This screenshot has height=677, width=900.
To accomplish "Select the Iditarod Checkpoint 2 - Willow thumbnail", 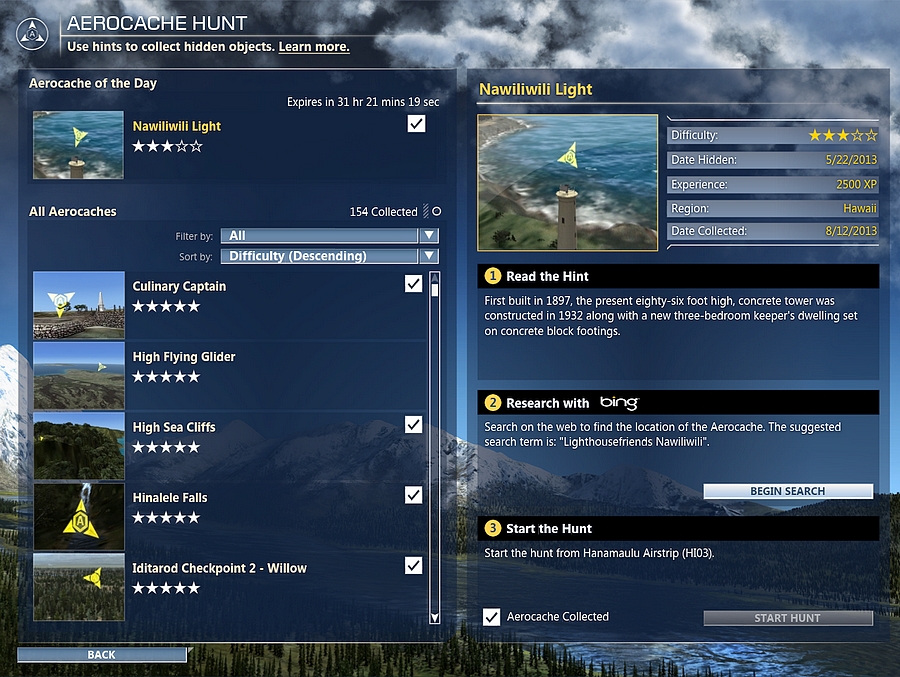I will [79, 587].
